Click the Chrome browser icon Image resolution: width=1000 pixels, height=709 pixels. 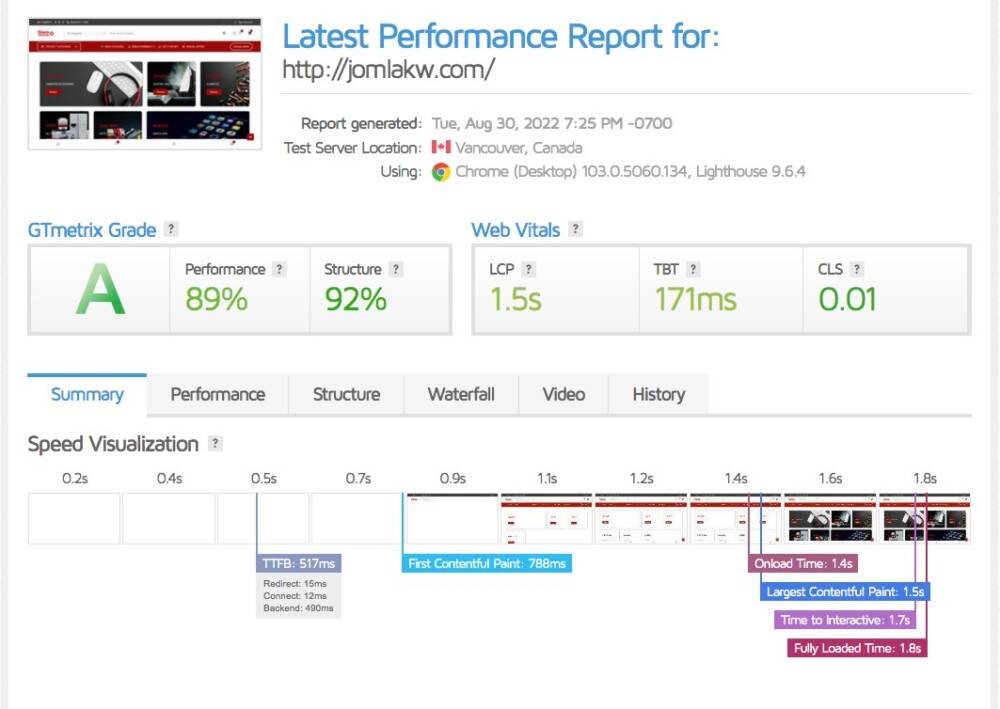click(x=441, y=171)
